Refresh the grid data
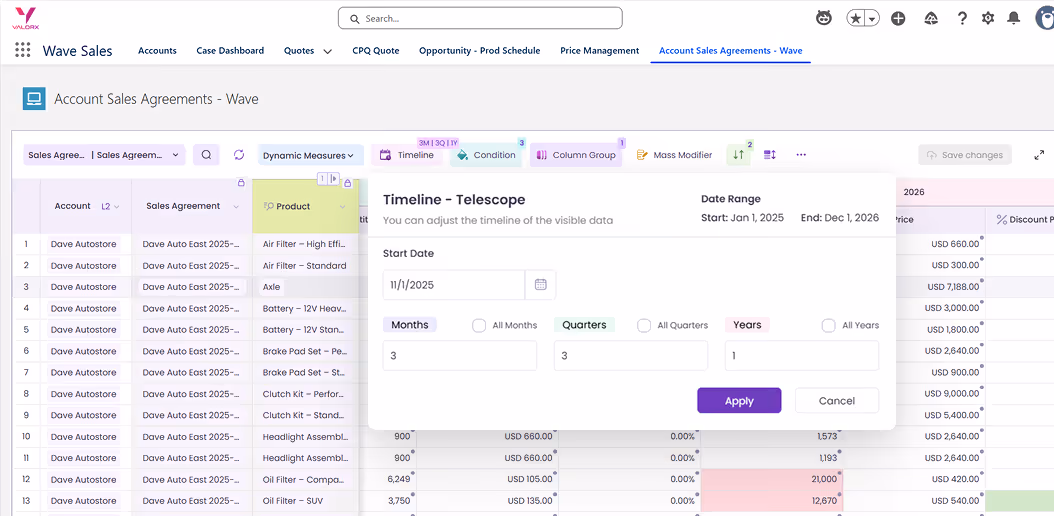The height and width of the screenshot is (516, 1054). click(x=239, y=155)
